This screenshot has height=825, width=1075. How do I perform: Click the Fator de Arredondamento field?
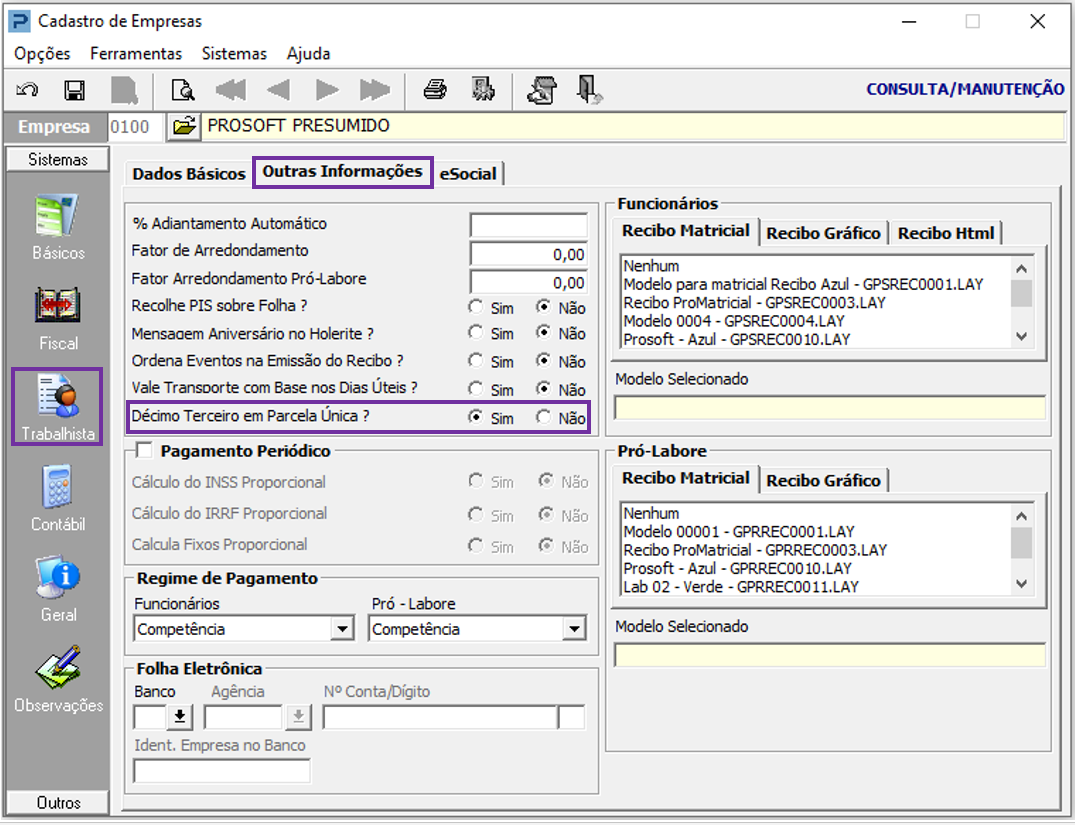click(529, 253)
